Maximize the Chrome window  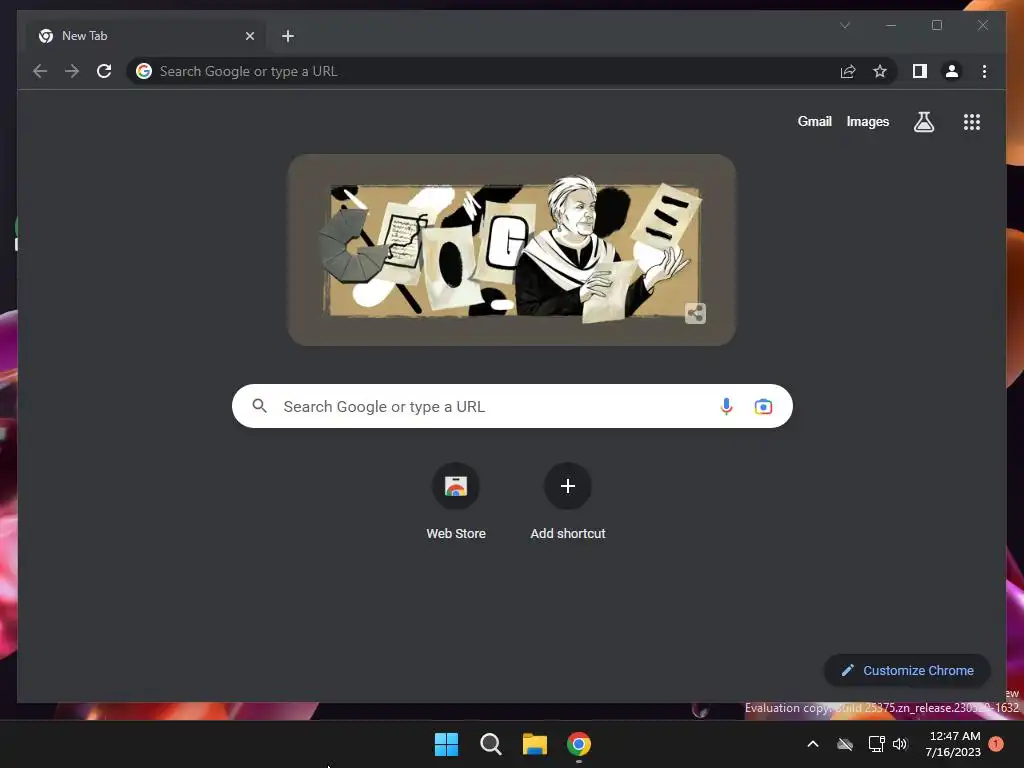936,25
